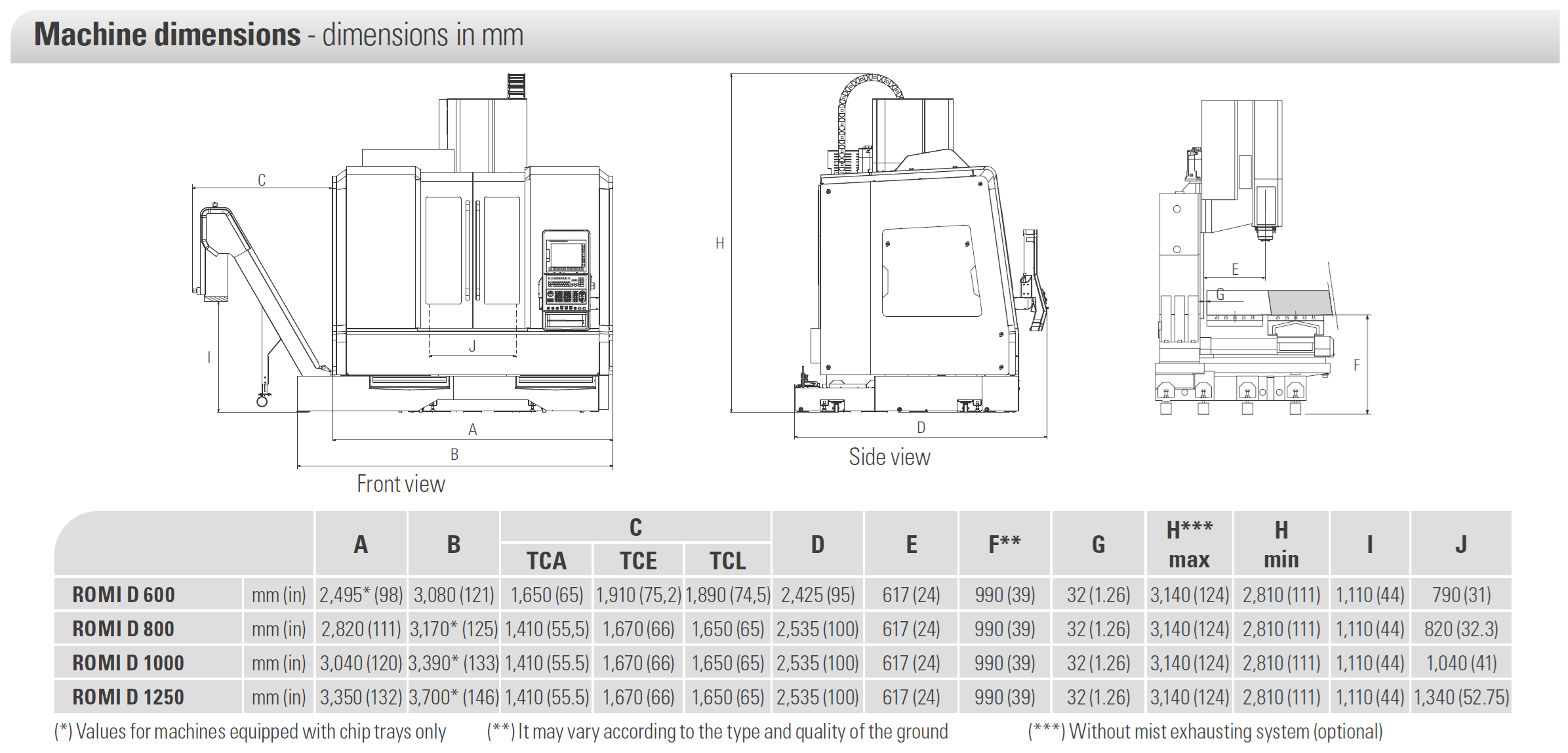Click the cell '3,170* (125)'
Viewport: 1568px width, 753px height.
point(454,629)
